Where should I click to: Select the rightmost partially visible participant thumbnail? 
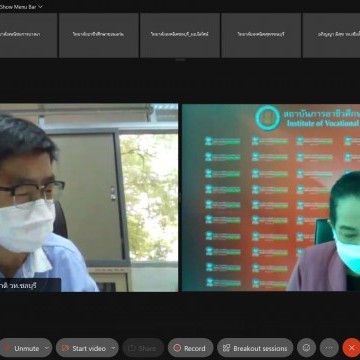[331, 35]
